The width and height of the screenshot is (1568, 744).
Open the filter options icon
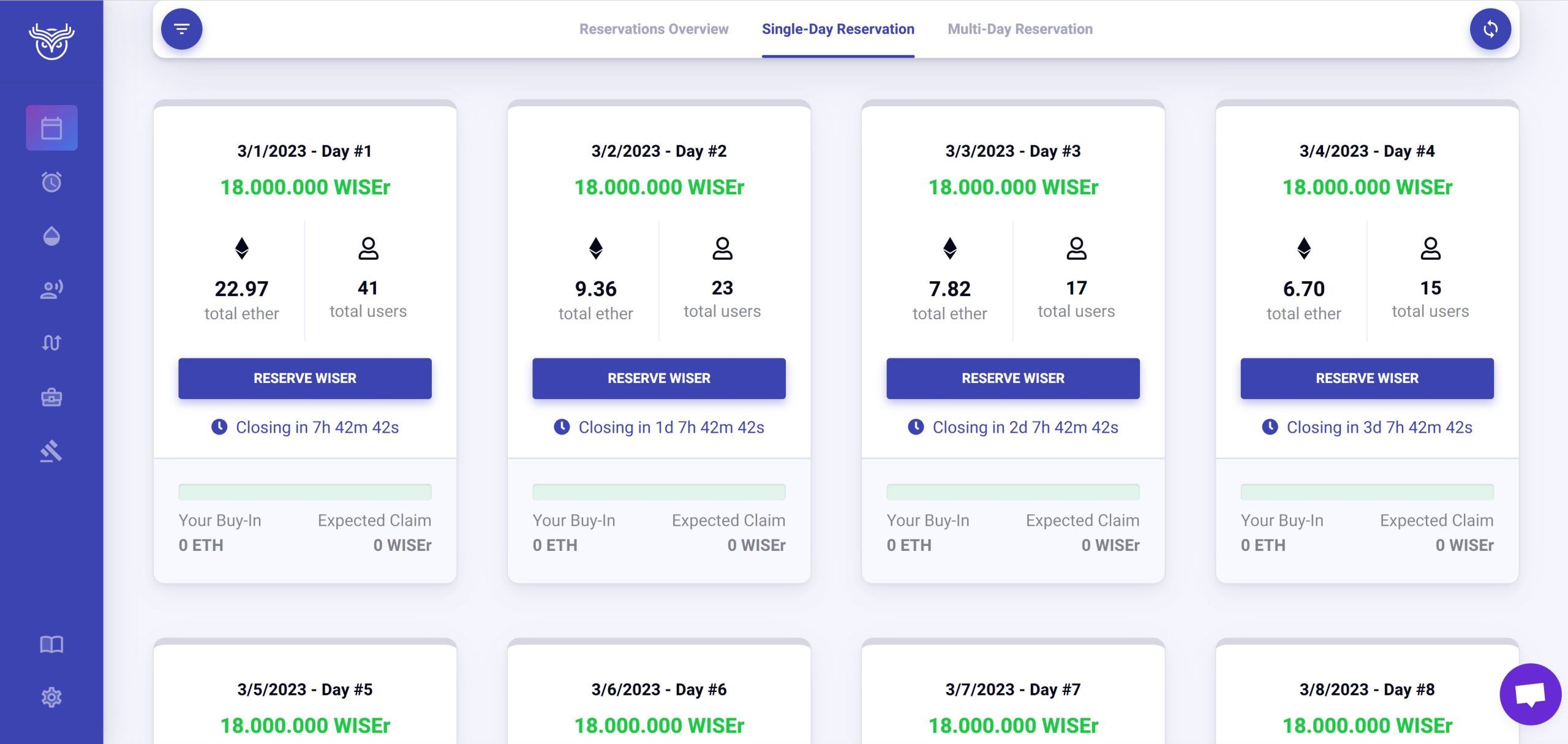click(x=180, y=28)
